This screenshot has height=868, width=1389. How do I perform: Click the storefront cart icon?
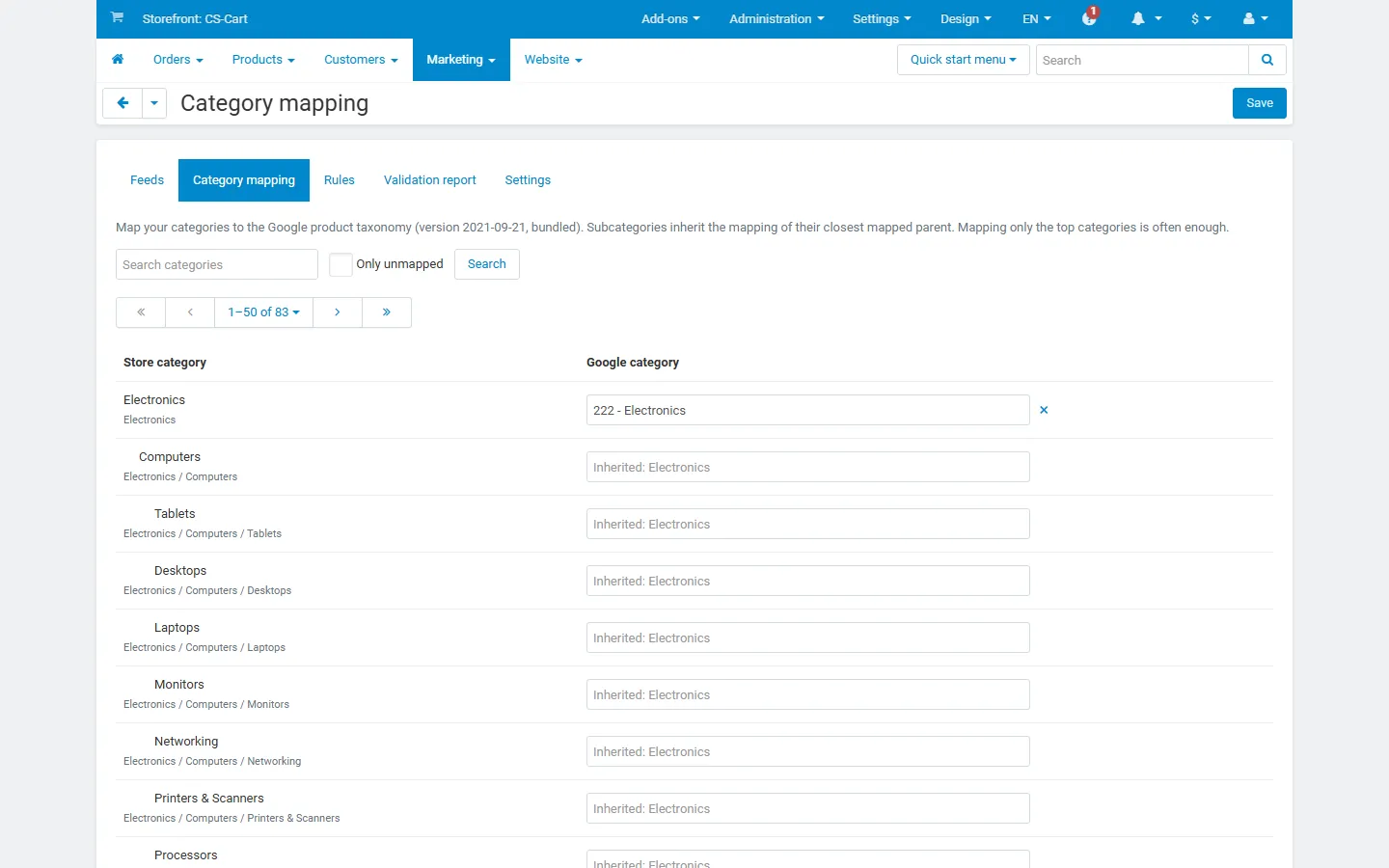coord(117,17)
